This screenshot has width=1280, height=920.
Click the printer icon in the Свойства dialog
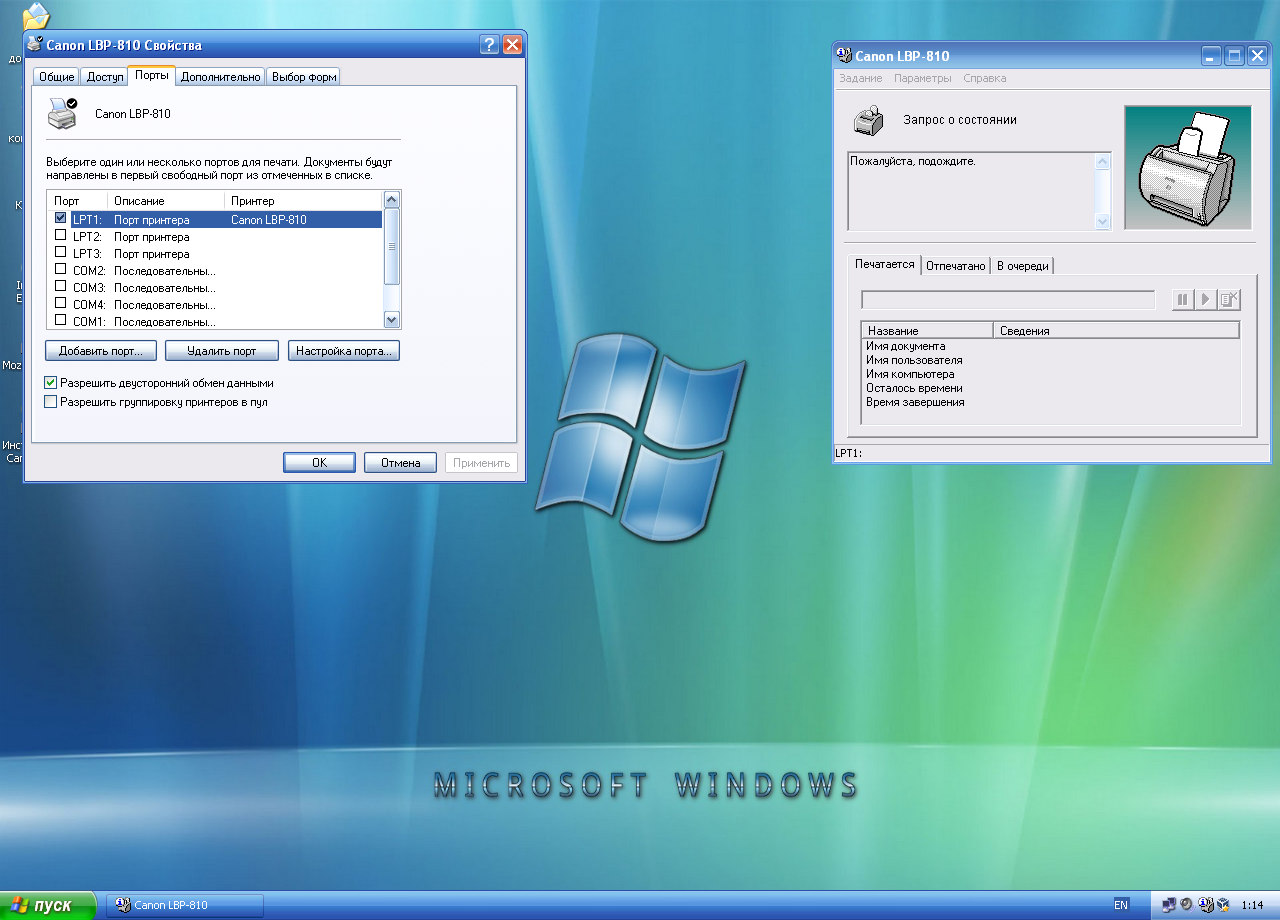(x=63, y=113)
